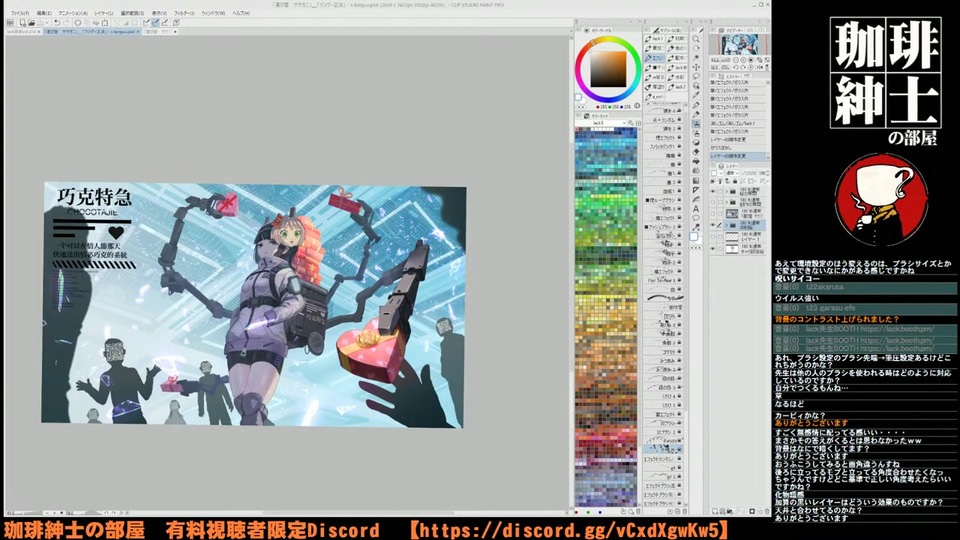Toggle visibility eye of the bottom layer
The width and height of the screenshot is (960, 540).
click(713, 250)
